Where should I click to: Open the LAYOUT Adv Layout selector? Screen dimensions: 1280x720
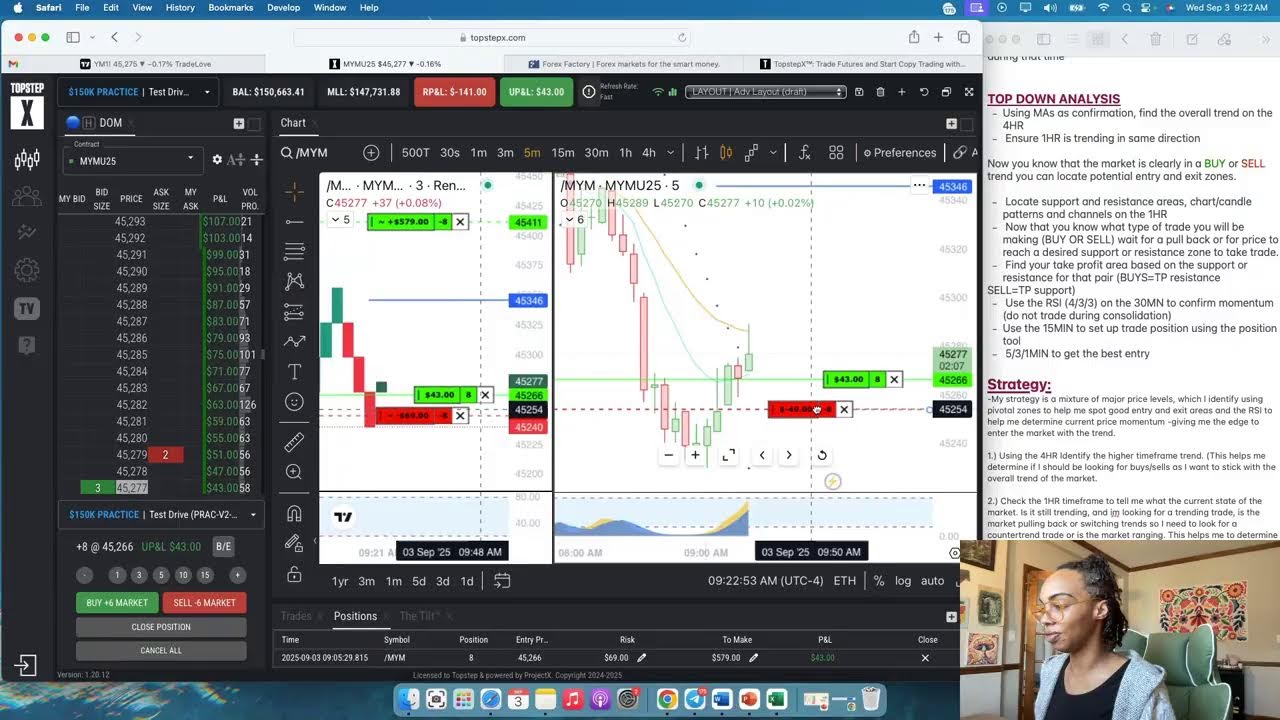[766, 92]
